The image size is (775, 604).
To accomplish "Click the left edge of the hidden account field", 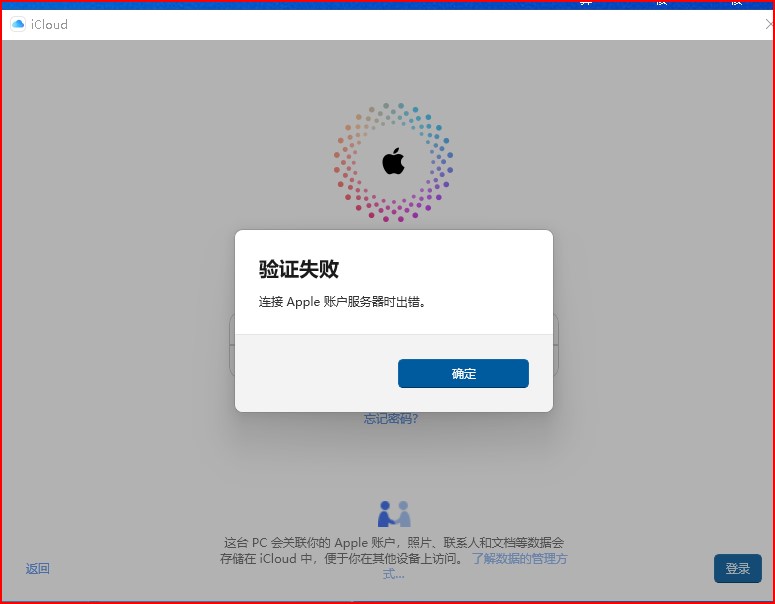I will pyautogui.click(x=232, y=330).
